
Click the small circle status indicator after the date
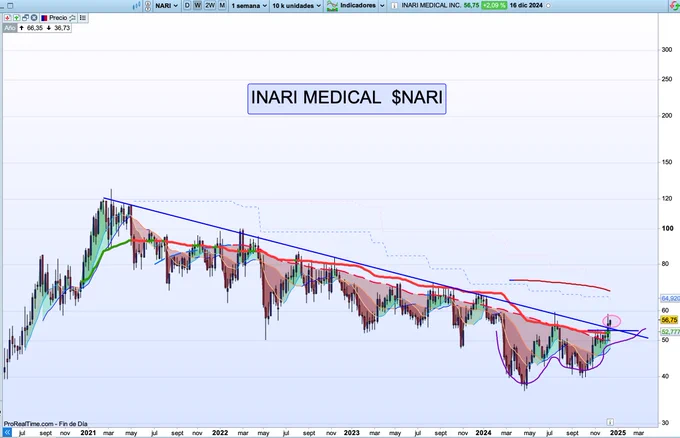click(548, 6)
